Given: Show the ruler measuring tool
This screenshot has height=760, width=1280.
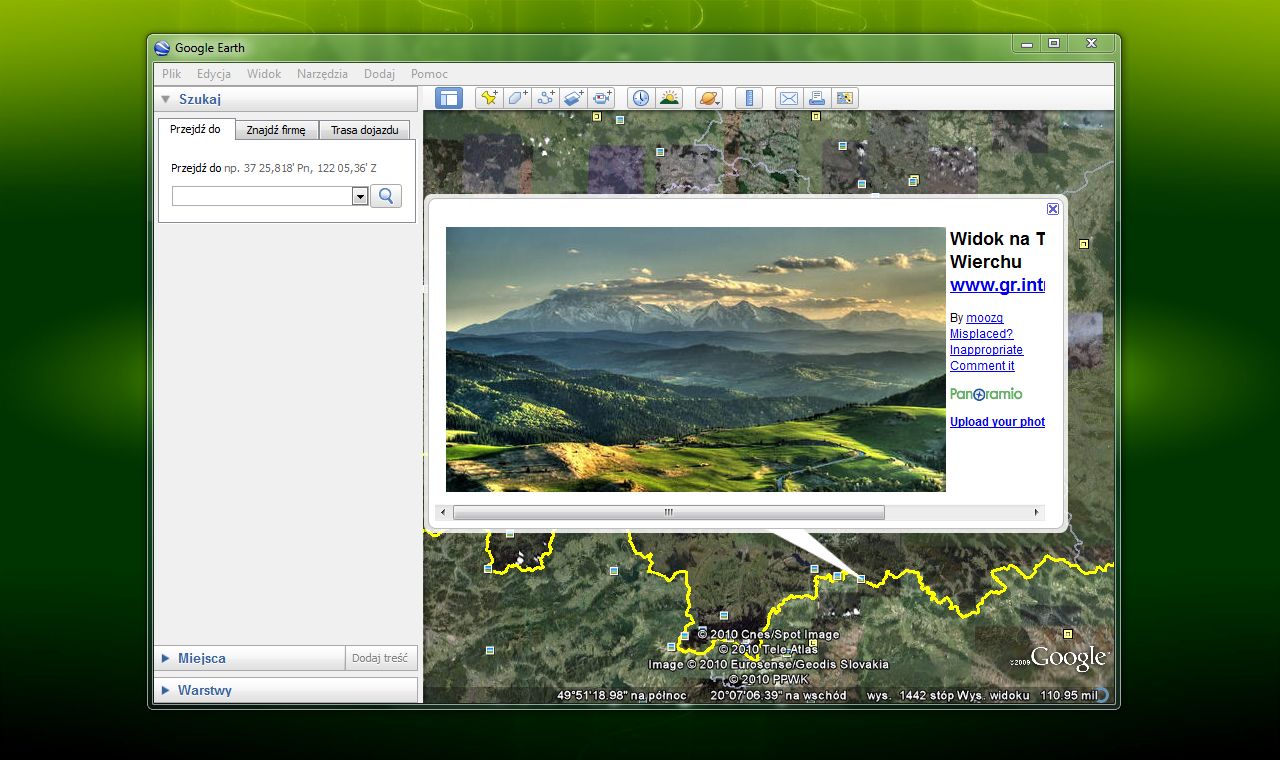Looking at the screenshot, I should pyautogui.click(x=749, y=98).
